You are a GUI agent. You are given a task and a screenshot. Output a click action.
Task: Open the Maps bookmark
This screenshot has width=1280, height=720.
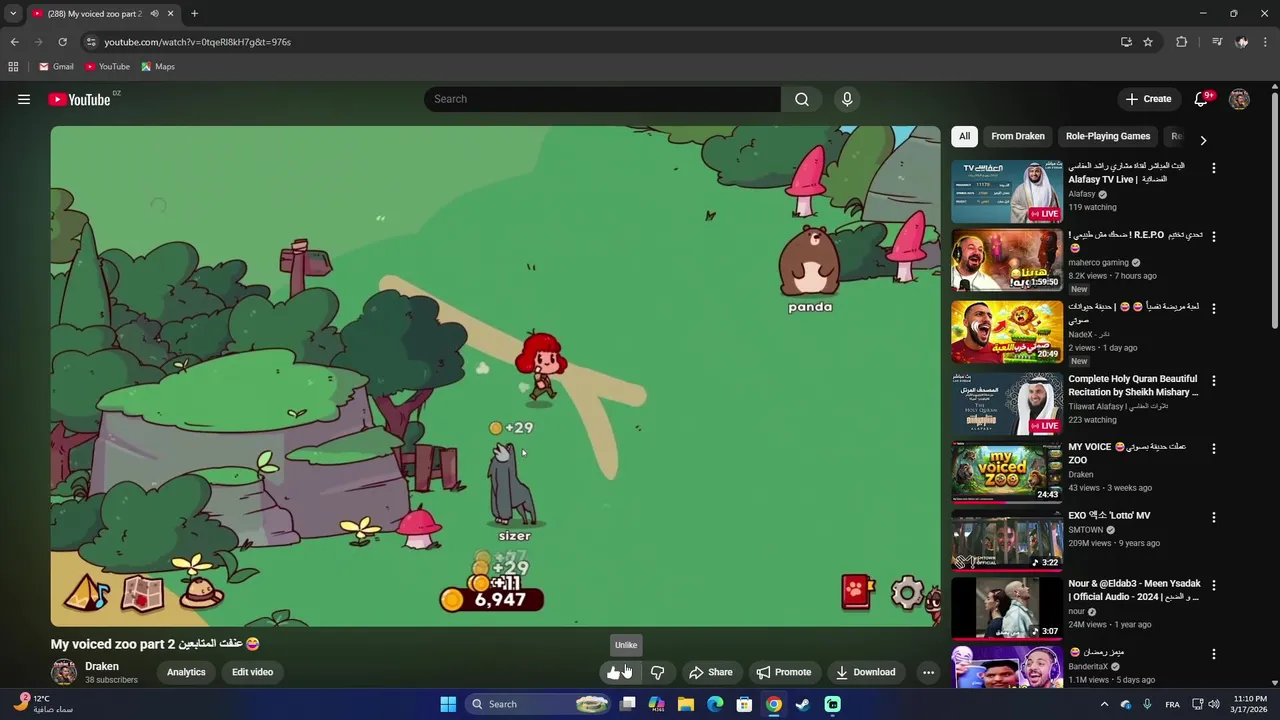(x=158, y=67)
